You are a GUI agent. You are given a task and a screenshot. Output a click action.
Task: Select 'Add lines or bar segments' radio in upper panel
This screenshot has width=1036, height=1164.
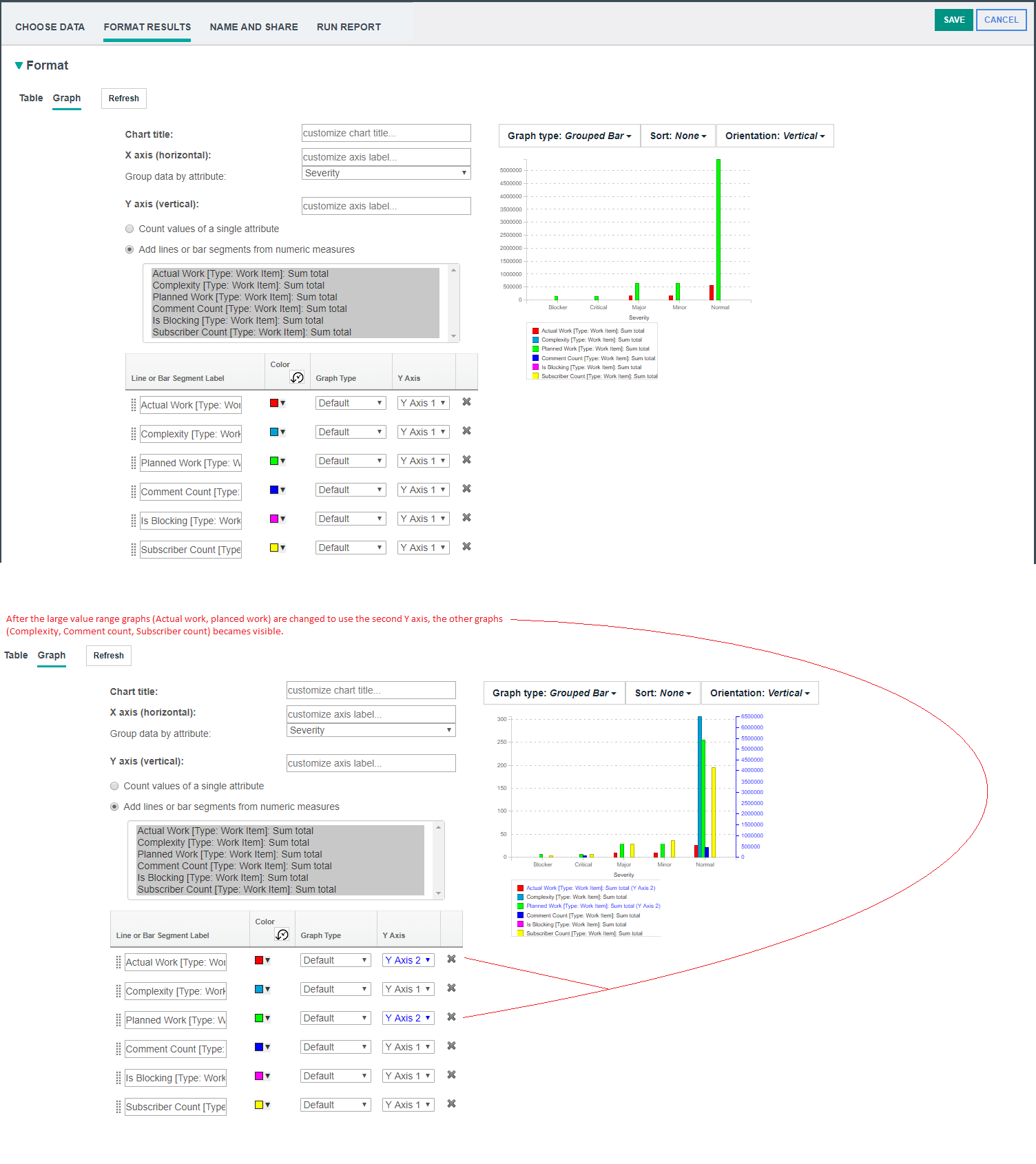point(129,250)
